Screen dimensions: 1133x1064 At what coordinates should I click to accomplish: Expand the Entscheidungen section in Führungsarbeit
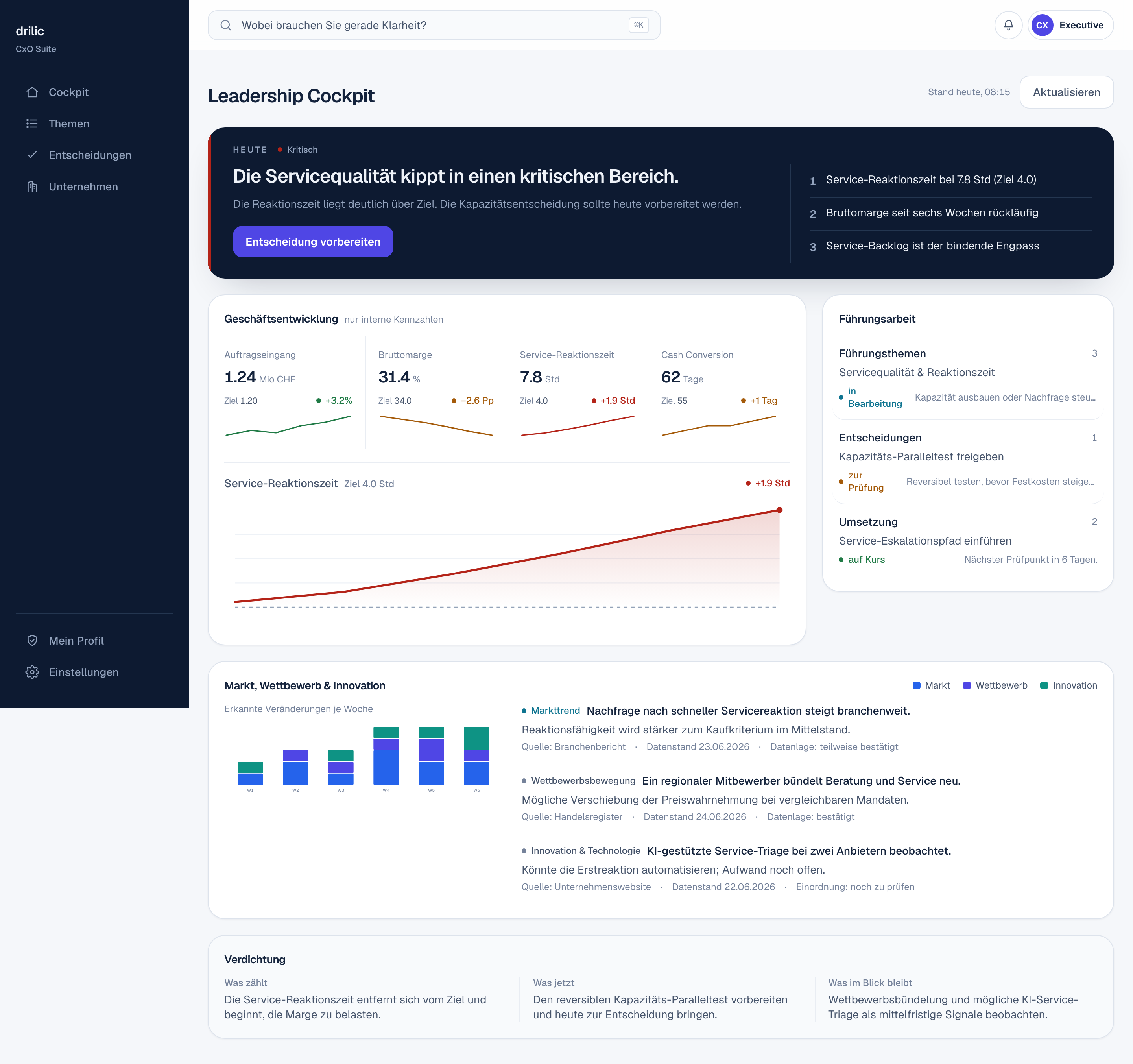(x=968, y=438)
